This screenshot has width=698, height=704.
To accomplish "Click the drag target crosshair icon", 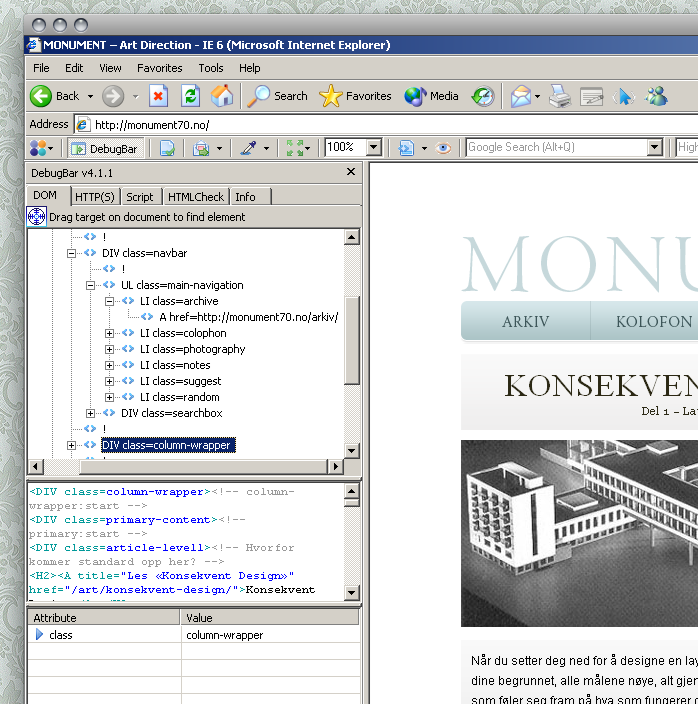I will click(36, 217).
